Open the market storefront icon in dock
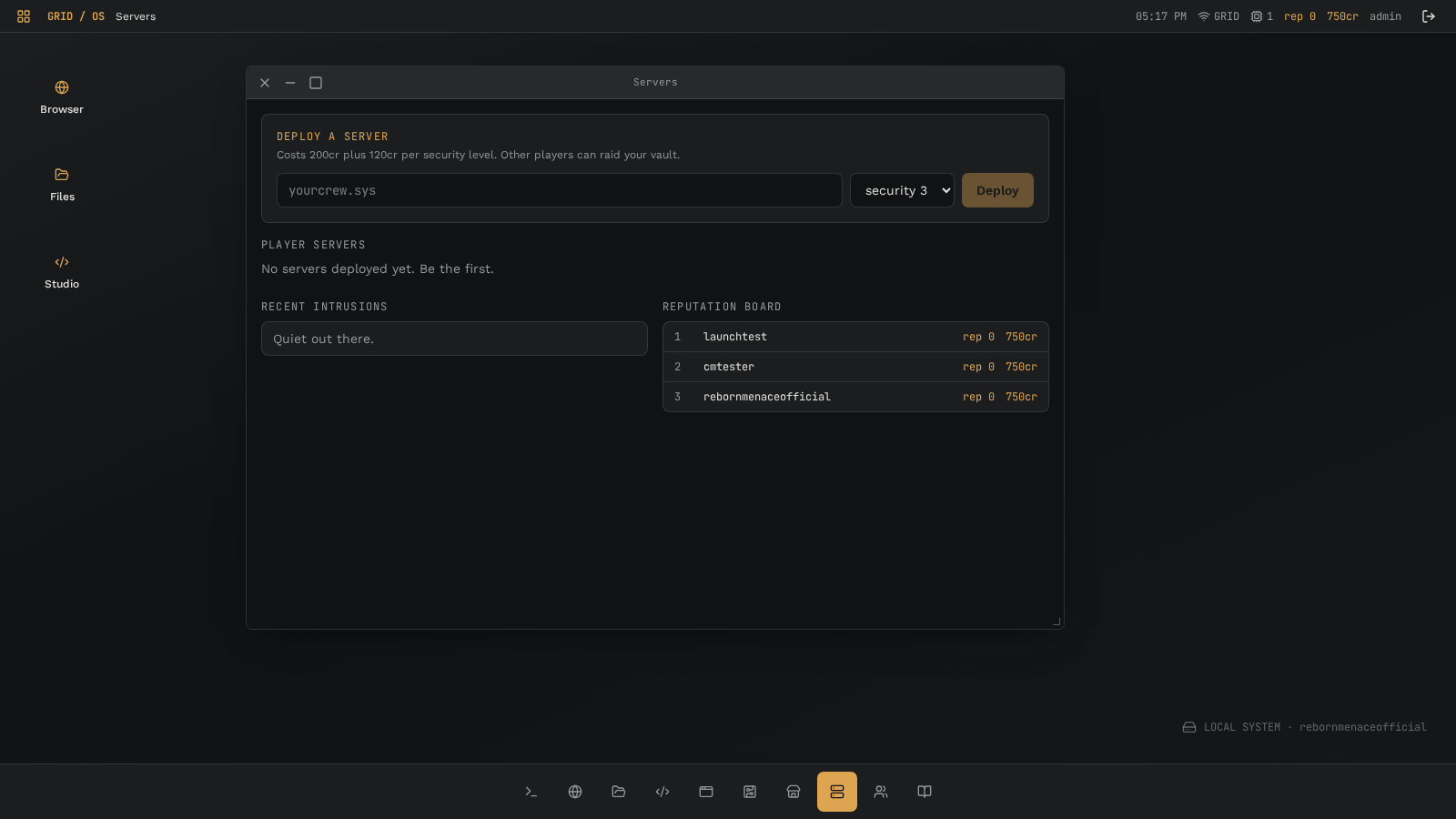 (794, 792)
